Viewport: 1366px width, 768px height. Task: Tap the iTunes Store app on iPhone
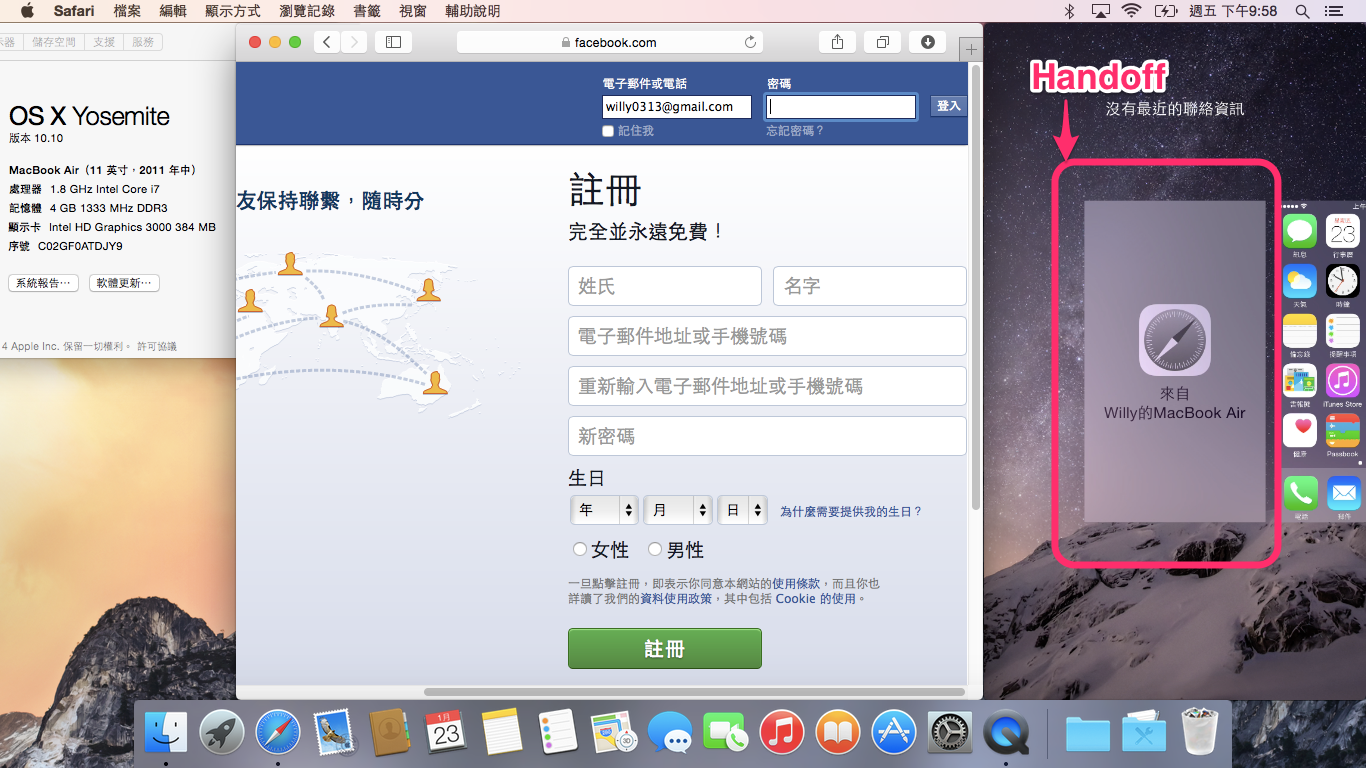coord(1343,380)
